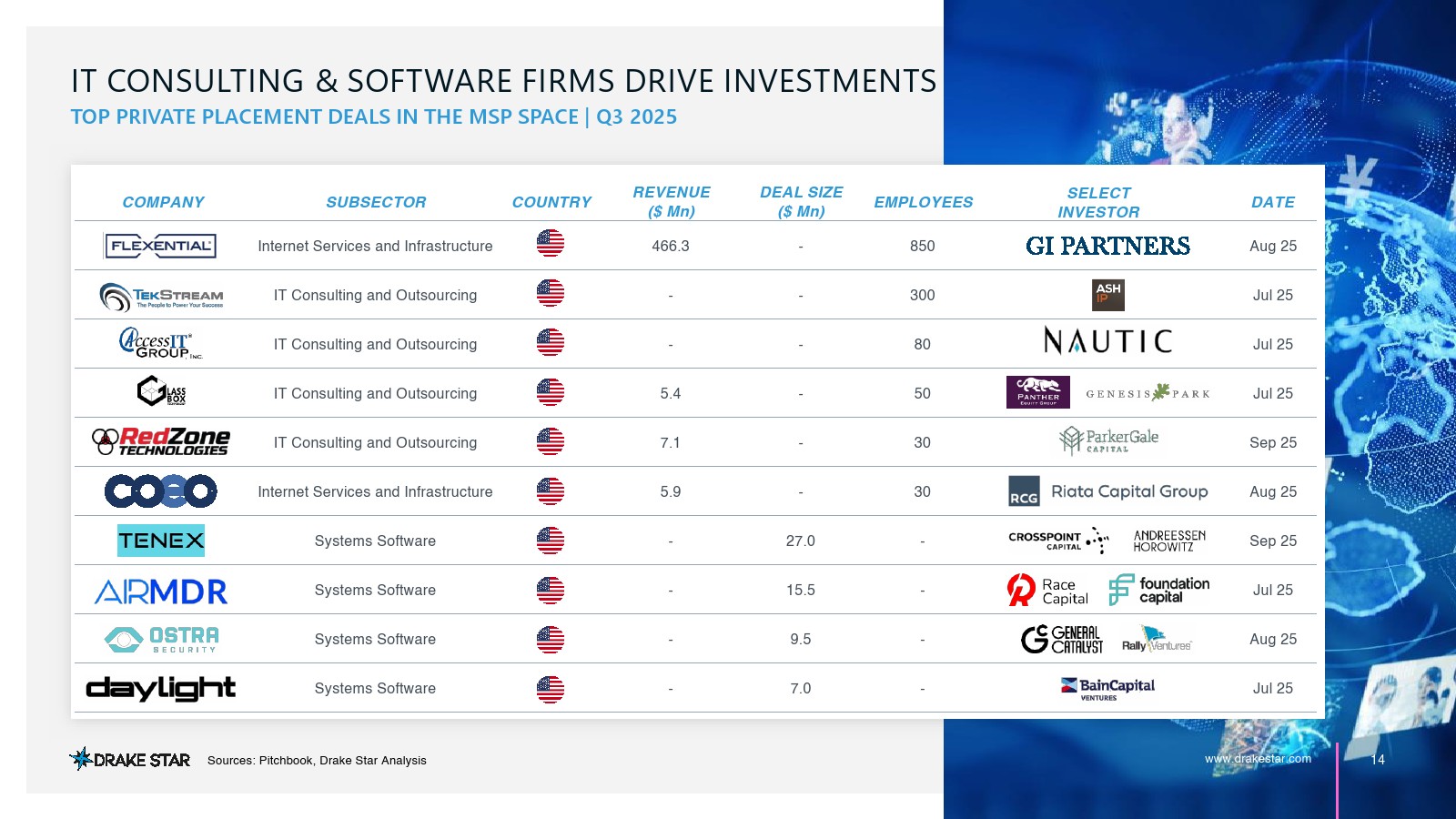
Task: Select the TENEX teal logo
Action: (x=161, y=541)
